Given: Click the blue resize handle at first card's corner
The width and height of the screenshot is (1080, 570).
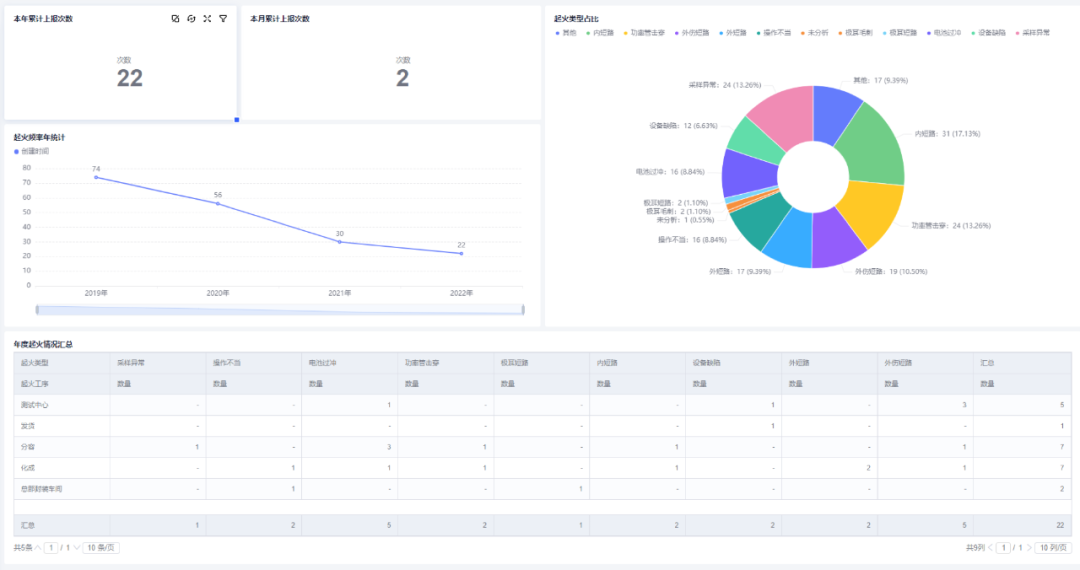Looking at the screenshot, I should point(237,120).
